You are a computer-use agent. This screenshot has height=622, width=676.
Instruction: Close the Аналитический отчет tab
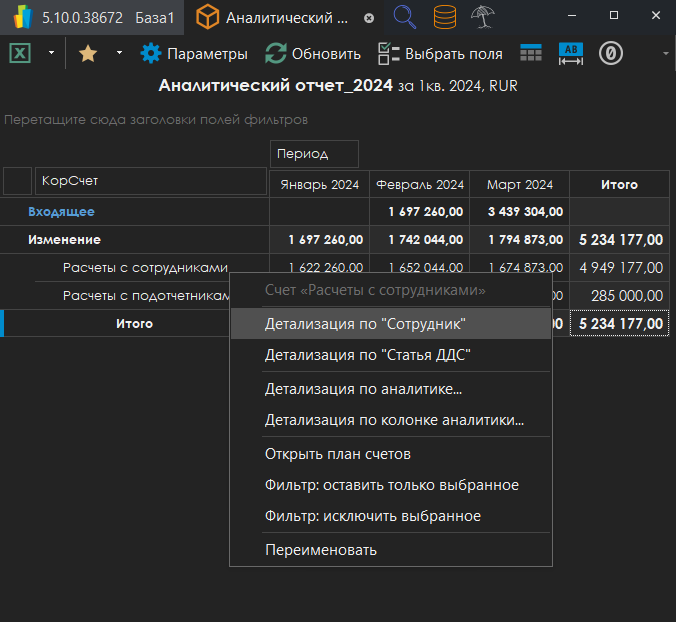point(369,18)
